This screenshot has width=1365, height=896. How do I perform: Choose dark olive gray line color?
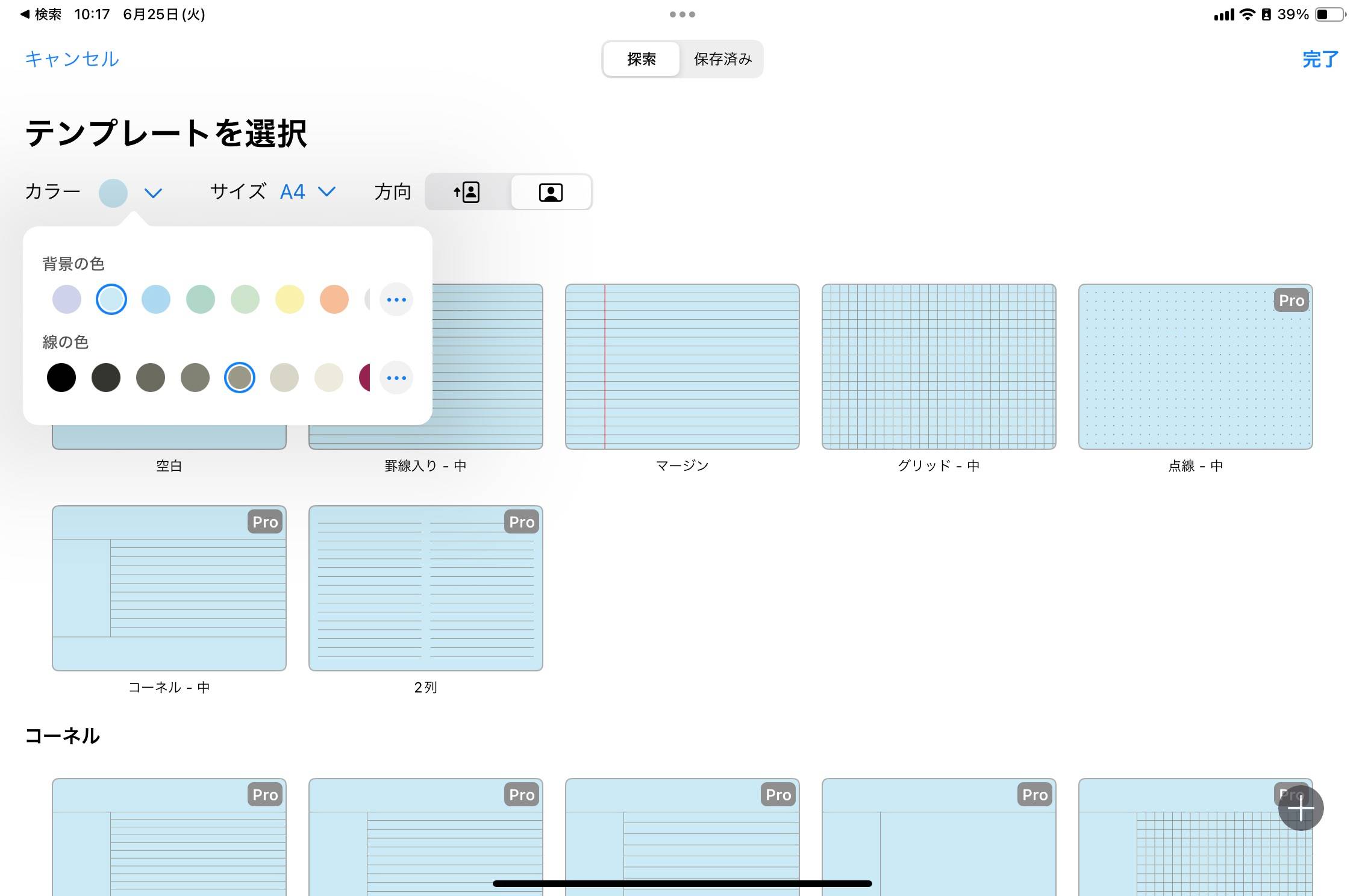pos(151,378)
